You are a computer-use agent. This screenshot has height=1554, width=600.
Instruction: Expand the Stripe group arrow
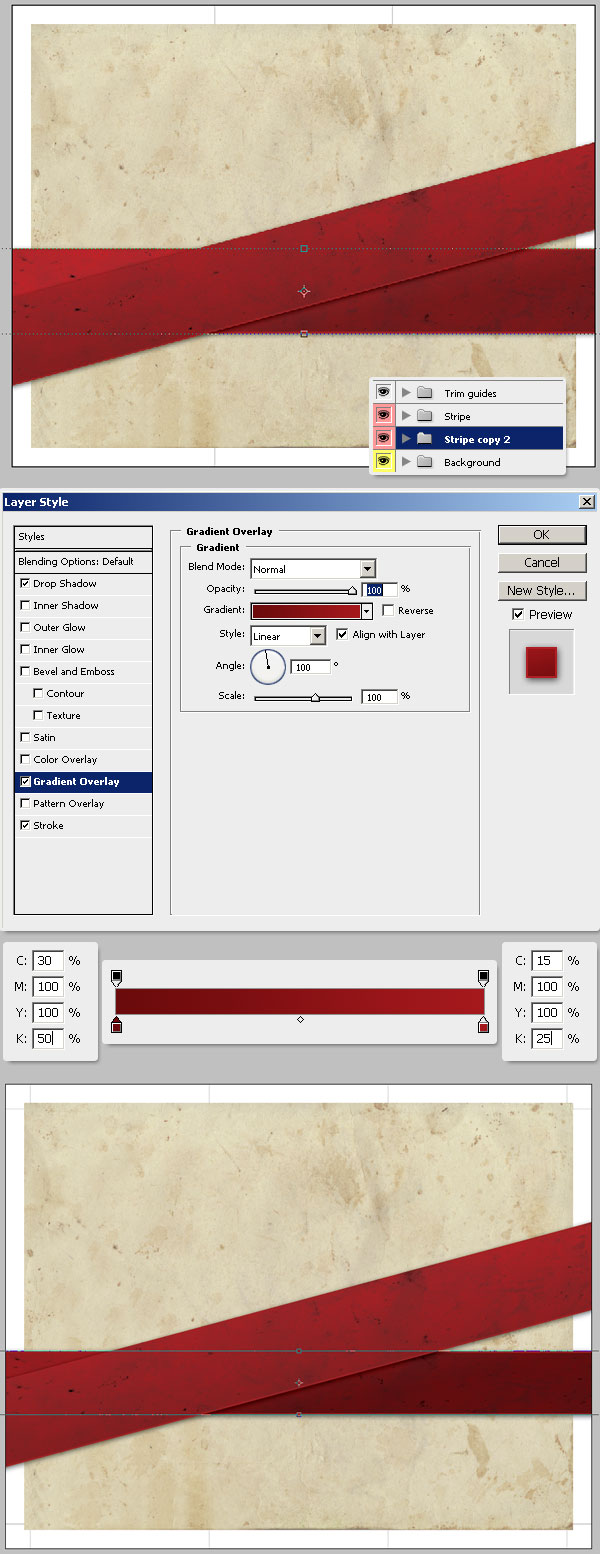[406, 416]
